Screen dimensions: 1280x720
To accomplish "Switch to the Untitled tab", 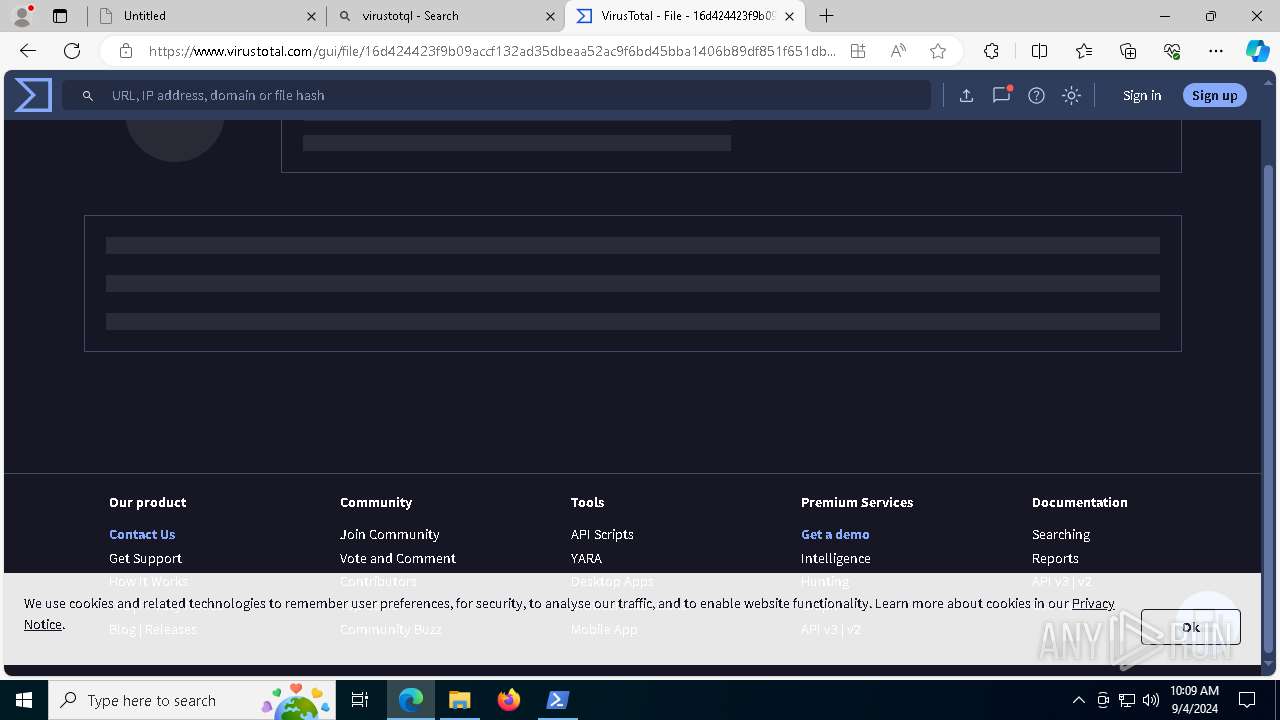I will pyautogui.click(x=206, y=16).
